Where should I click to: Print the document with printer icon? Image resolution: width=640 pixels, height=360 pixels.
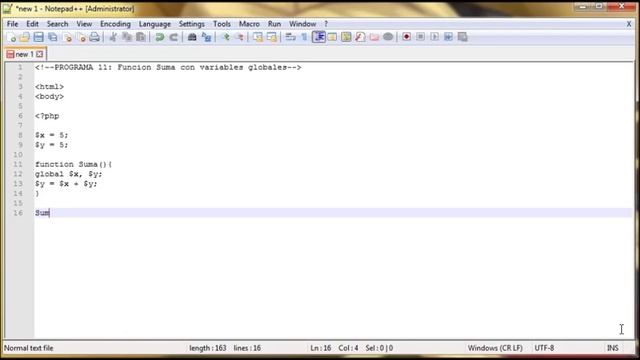[94, 38]
